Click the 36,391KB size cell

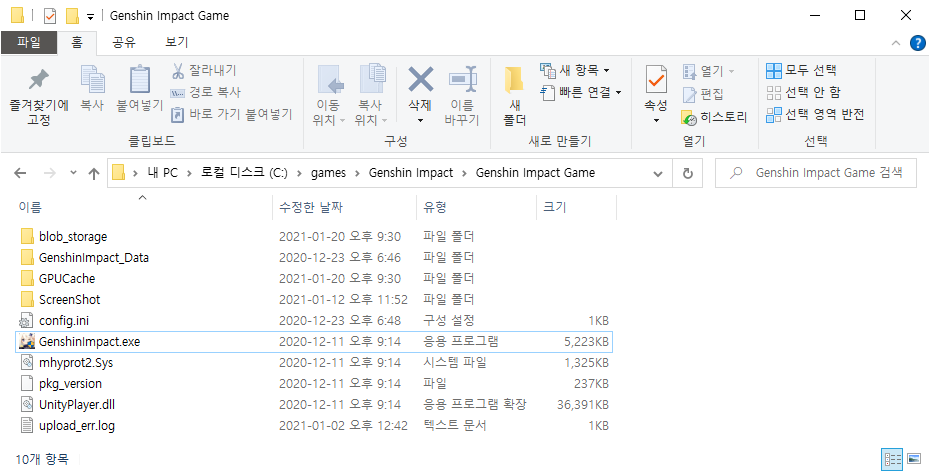click(583, 404)
